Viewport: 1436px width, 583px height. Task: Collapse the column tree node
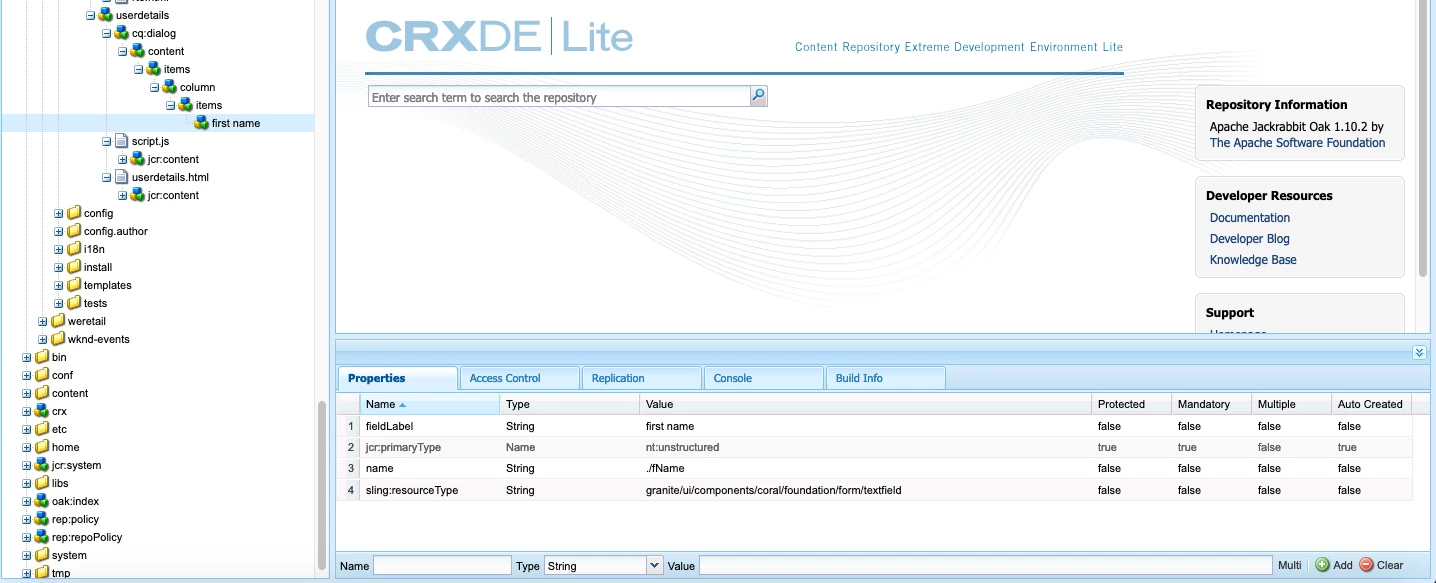[x=155, y=87]
